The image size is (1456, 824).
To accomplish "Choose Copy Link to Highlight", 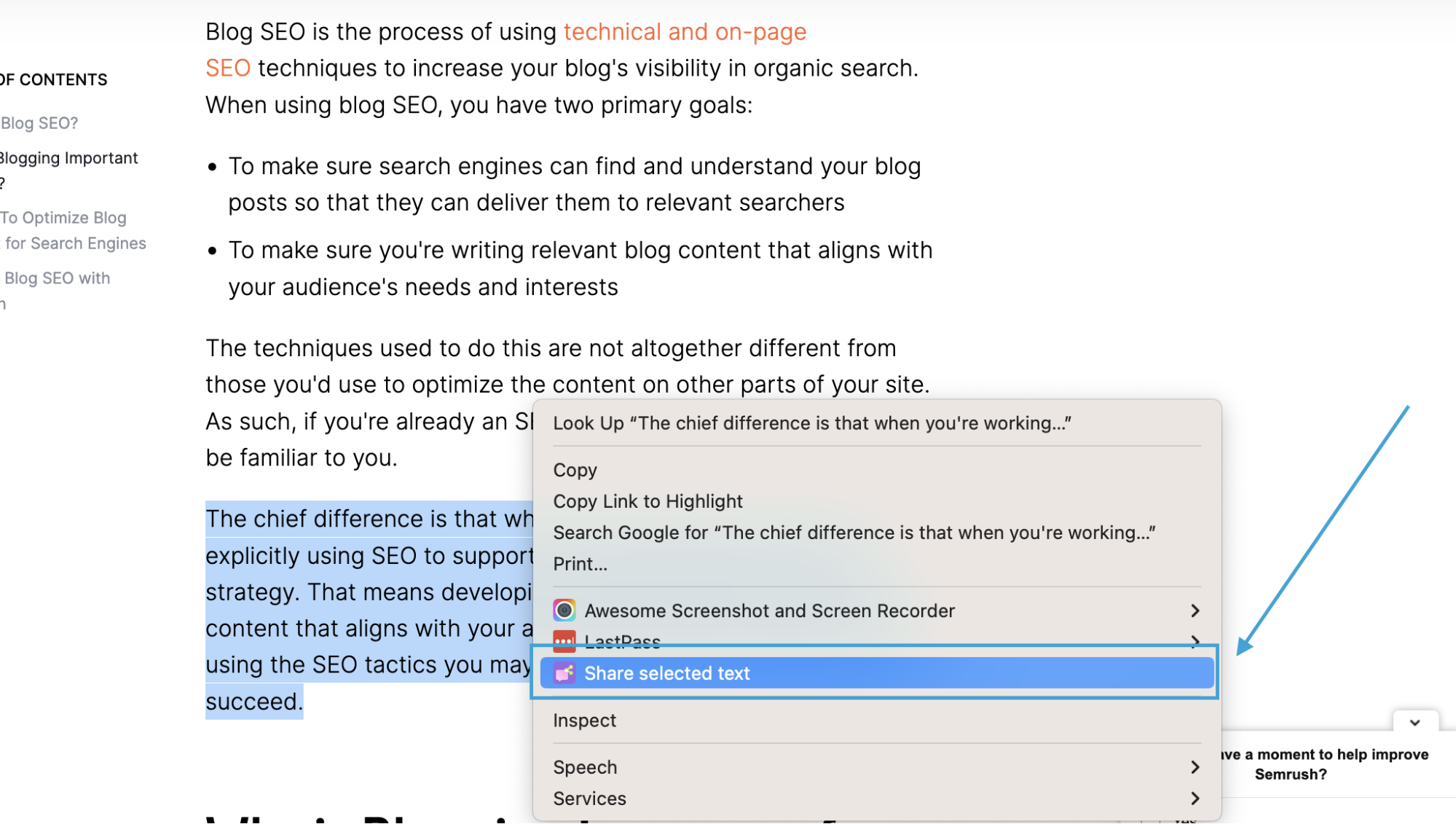I will pos(648,501).
